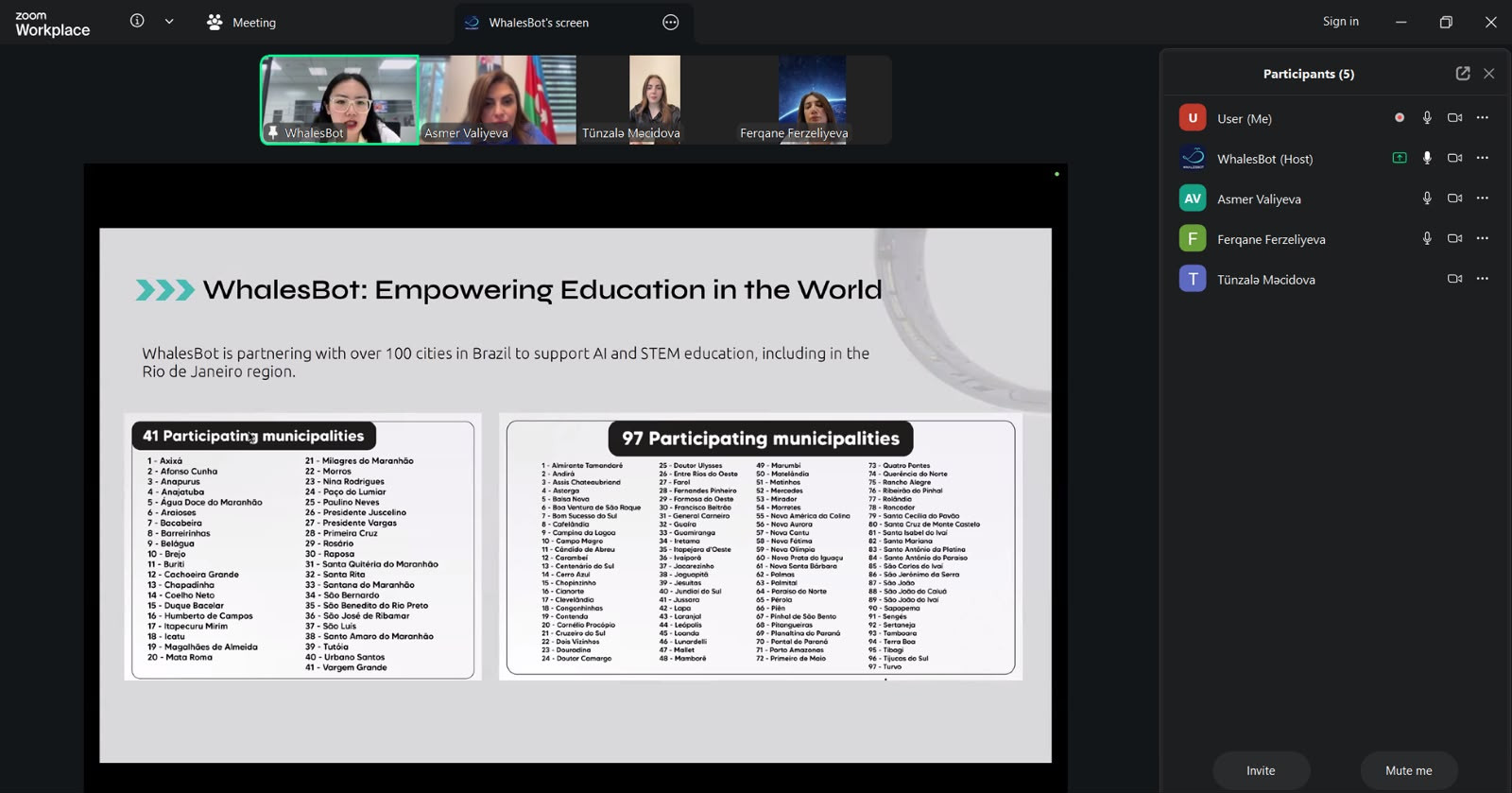Close the Zoom Workplace window
Image resolution: width=1512 pixels, height=793 pixels.
(1490, 22)
